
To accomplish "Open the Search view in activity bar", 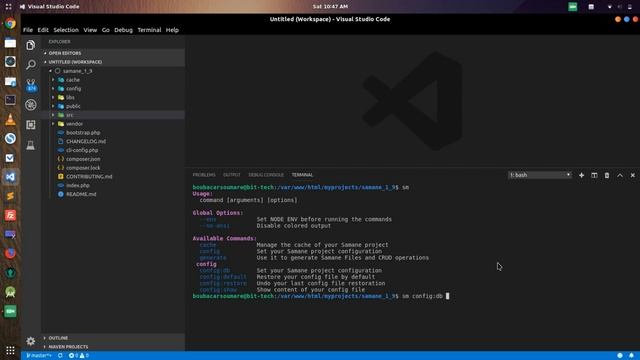I will coord(31,64).
